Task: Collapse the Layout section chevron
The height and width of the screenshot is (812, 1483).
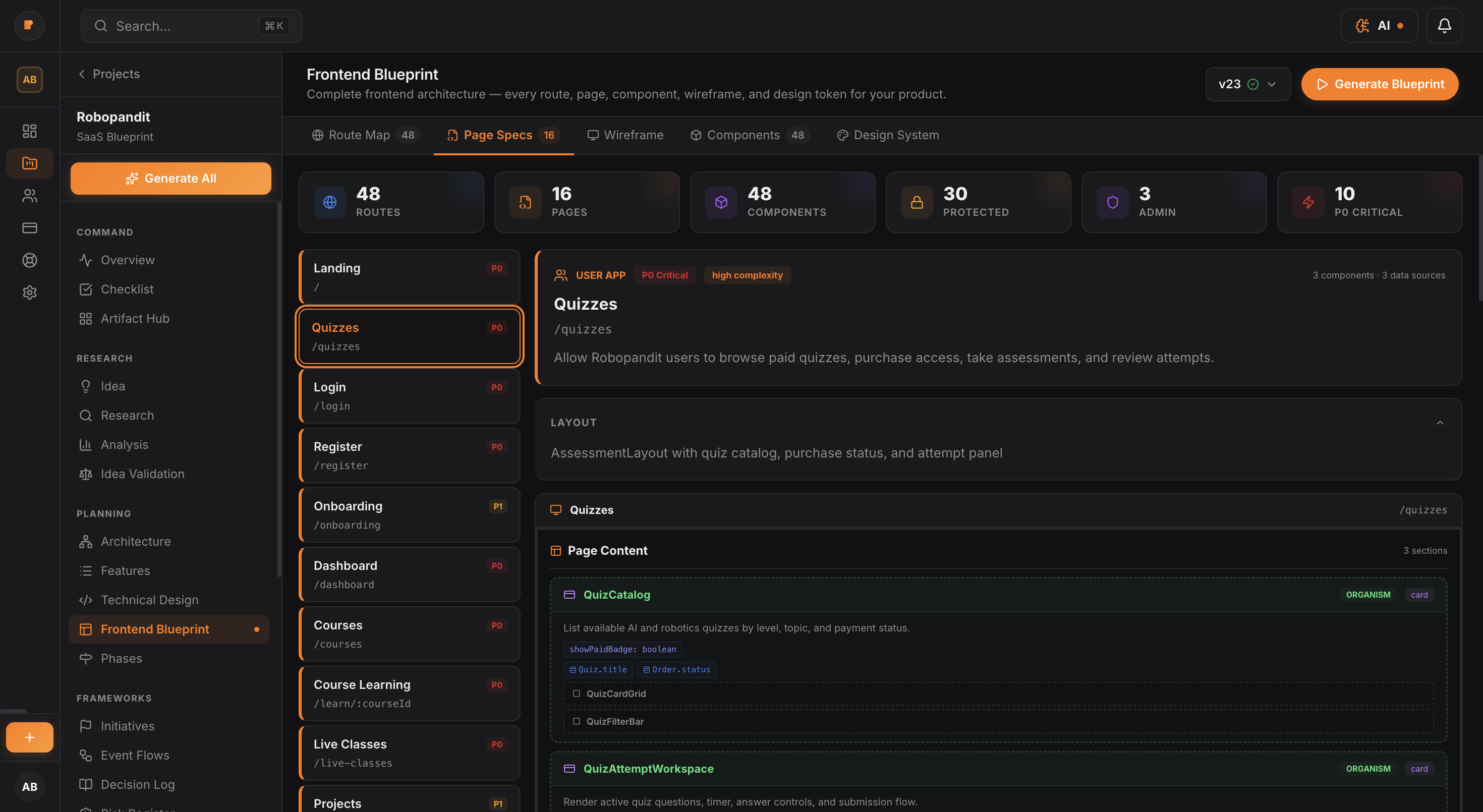Action: (x=1439, y=423)
